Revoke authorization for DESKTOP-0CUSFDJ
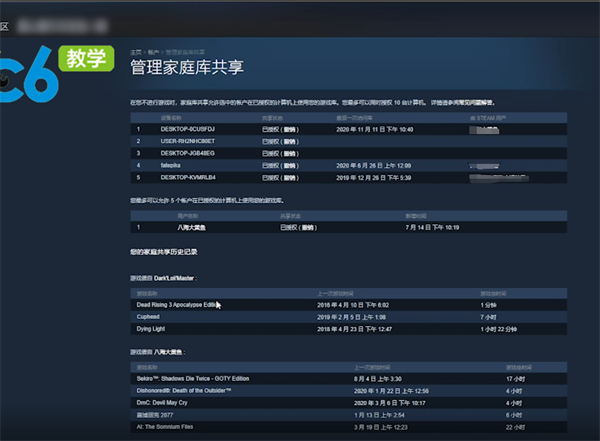Screen dimensions: 600x441 click(290, 130)
